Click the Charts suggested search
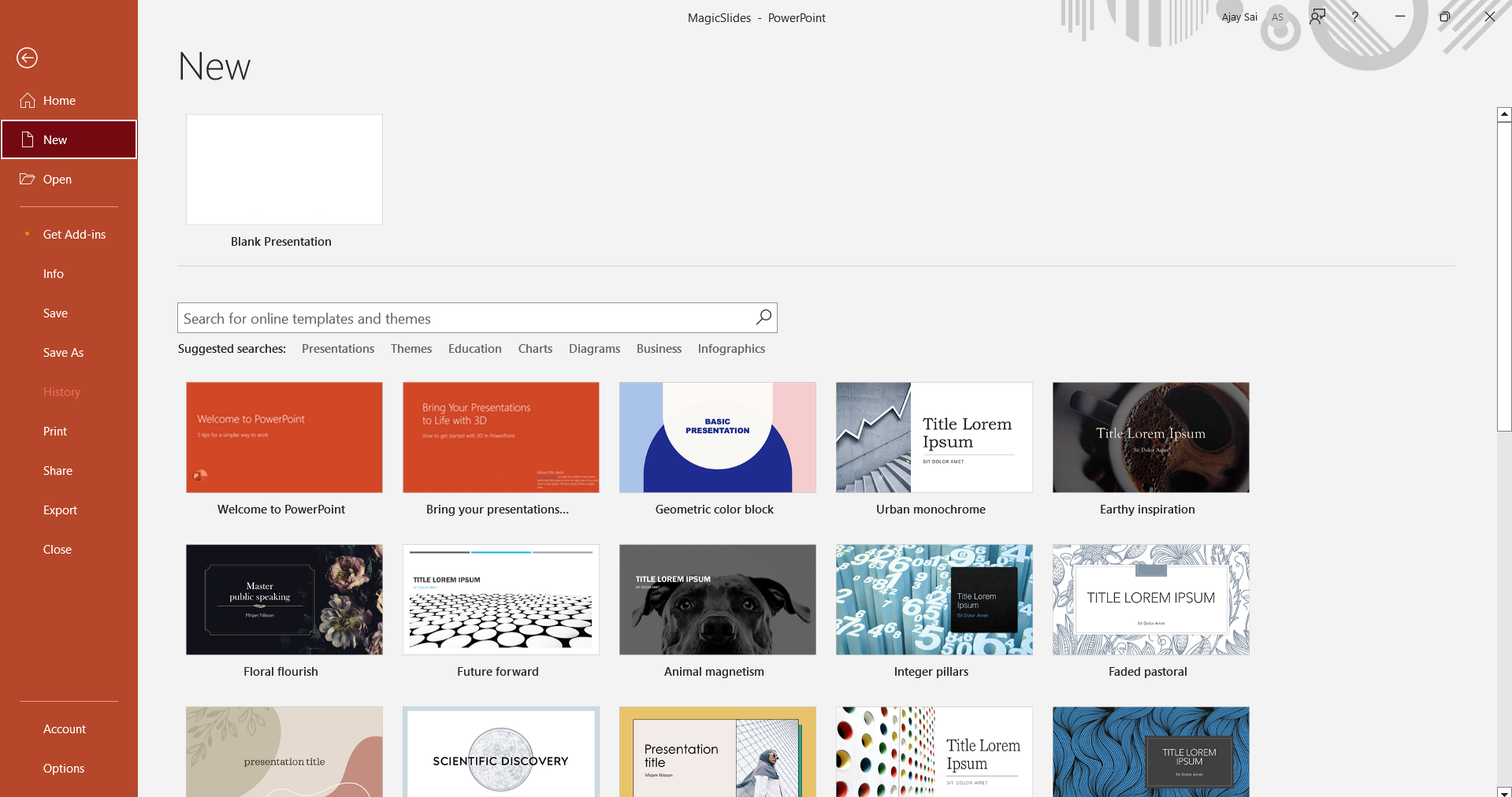This screenshot has height=797, width=1512. tap(535, 349)
